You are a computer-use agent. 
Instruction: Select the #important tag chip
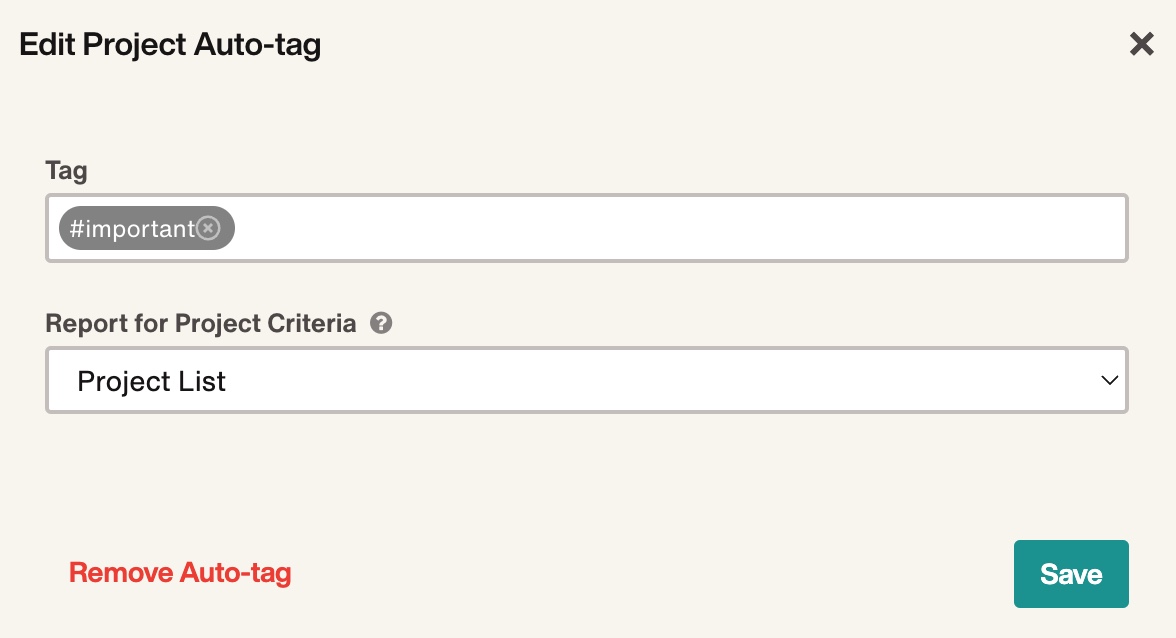point(131,228)
